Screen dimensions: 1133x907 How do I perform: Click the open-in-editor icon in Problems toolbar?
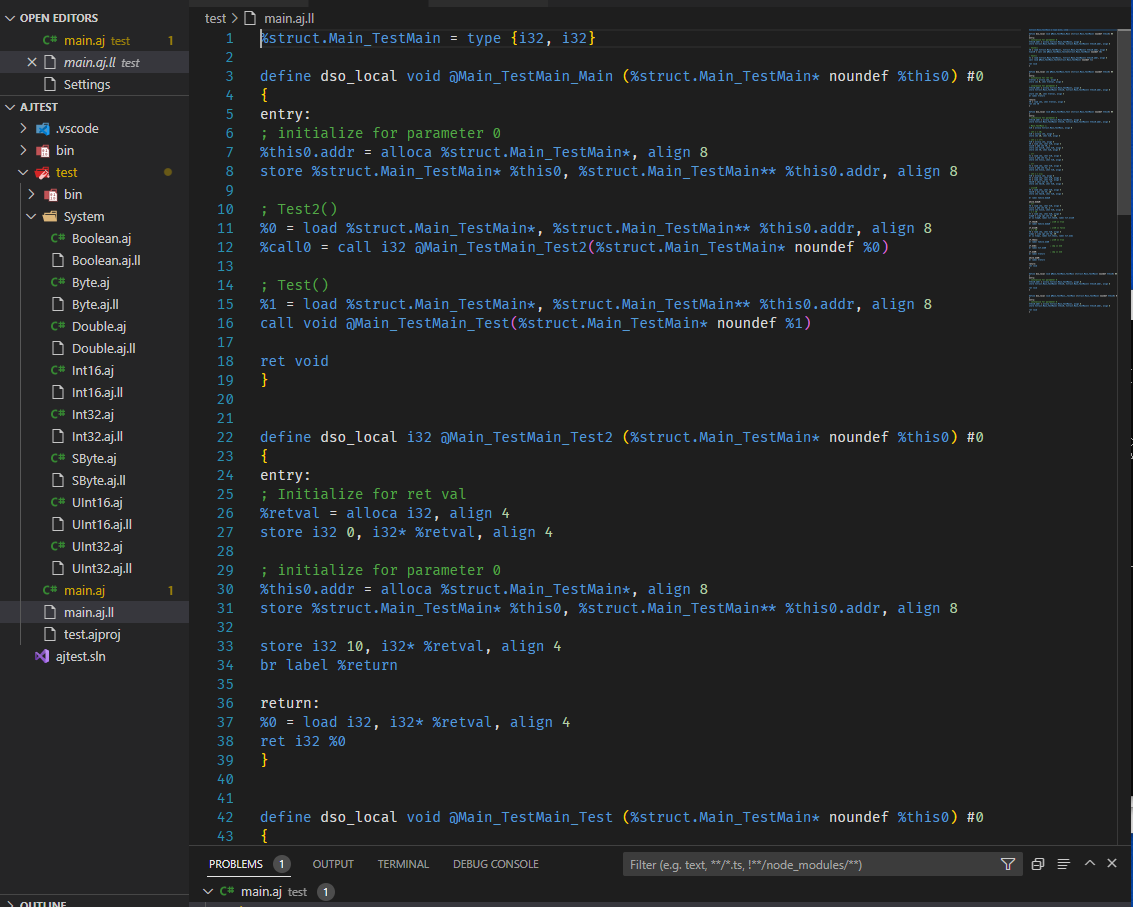[x=1037, y=864]
